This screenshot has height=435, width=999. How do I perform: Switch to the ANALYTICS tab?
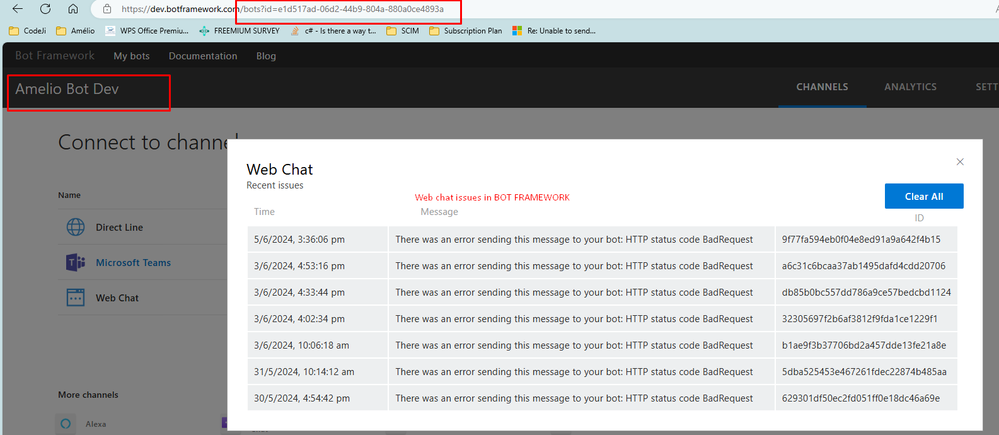[x=910, y=87]
